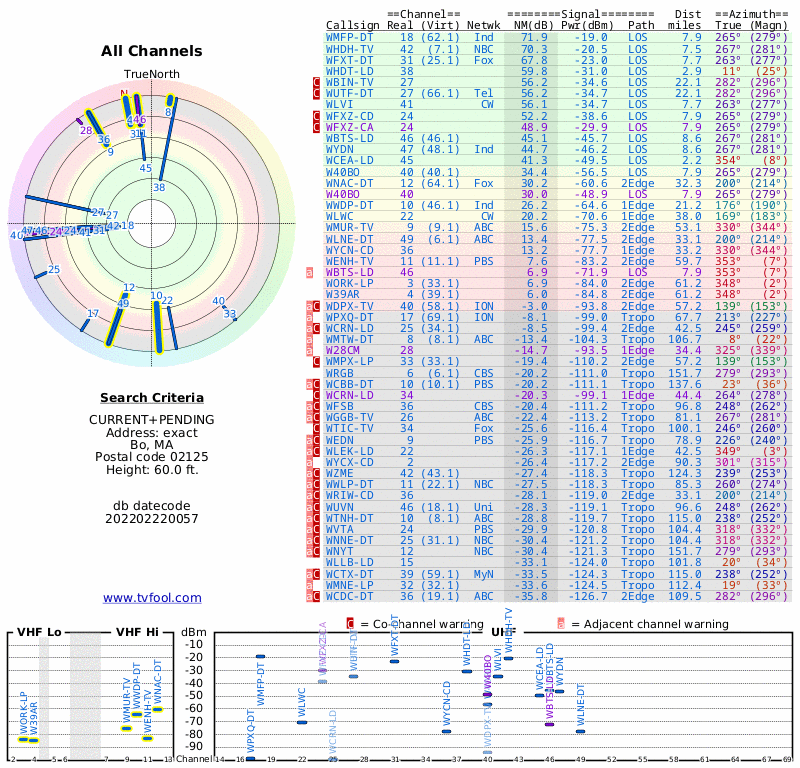Click the WLWC marker in the UHF spectrum chart

coord(302,722)
